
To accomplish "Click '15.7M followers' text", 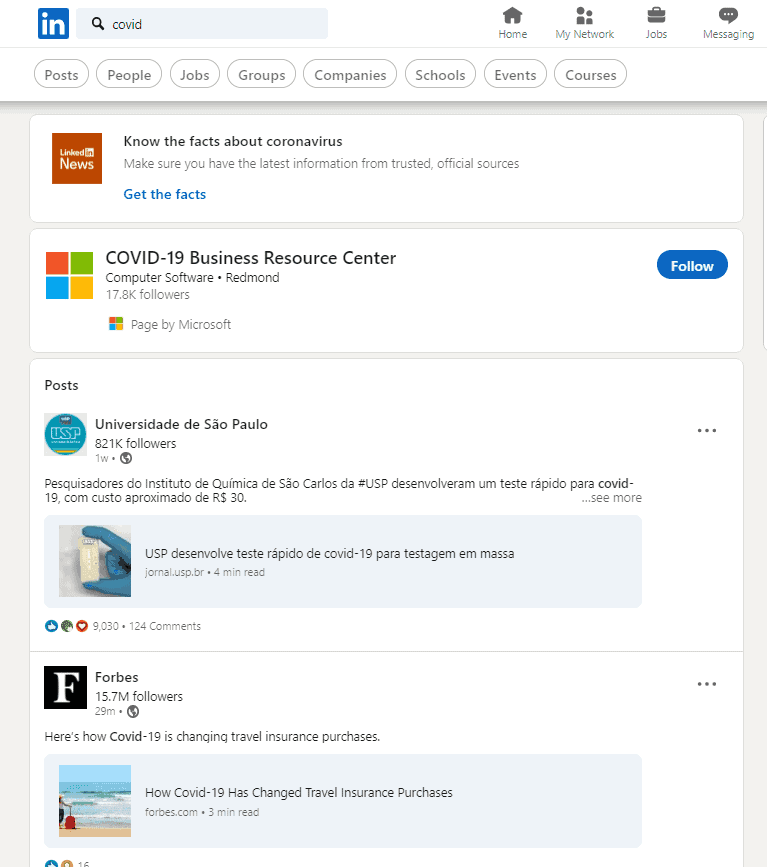I will [139, 696].
